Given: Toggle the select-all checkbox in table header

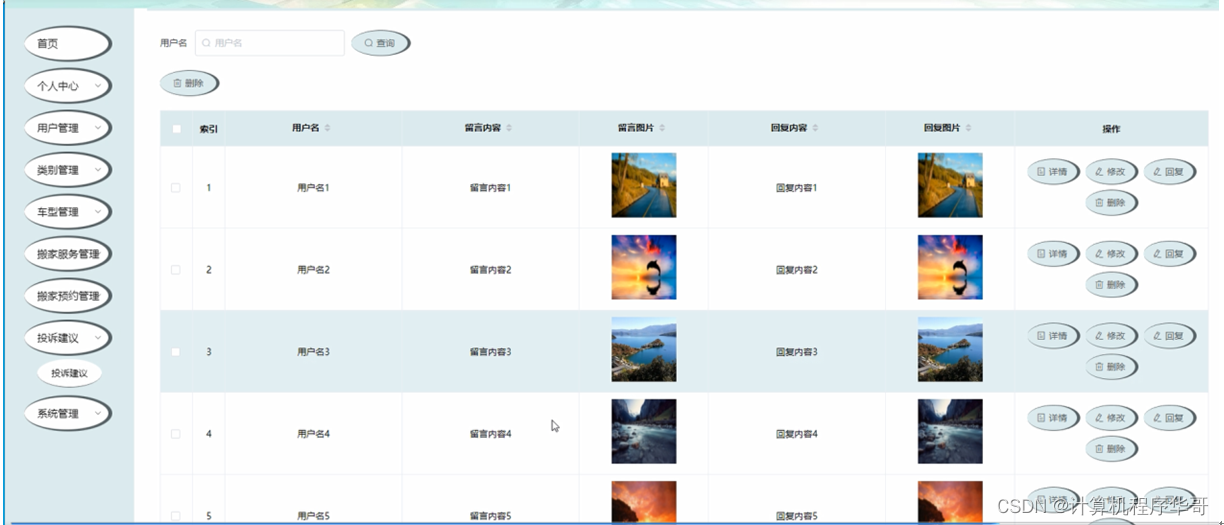Looking at the screenshot, I should 177,129.
